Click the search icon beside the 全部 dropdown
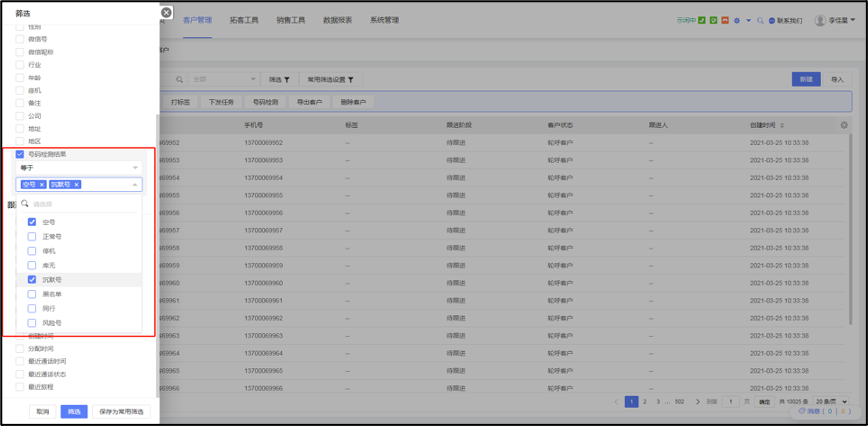This screenshot has height=427, width=868. pyautogui.click(x=179, y=80)
